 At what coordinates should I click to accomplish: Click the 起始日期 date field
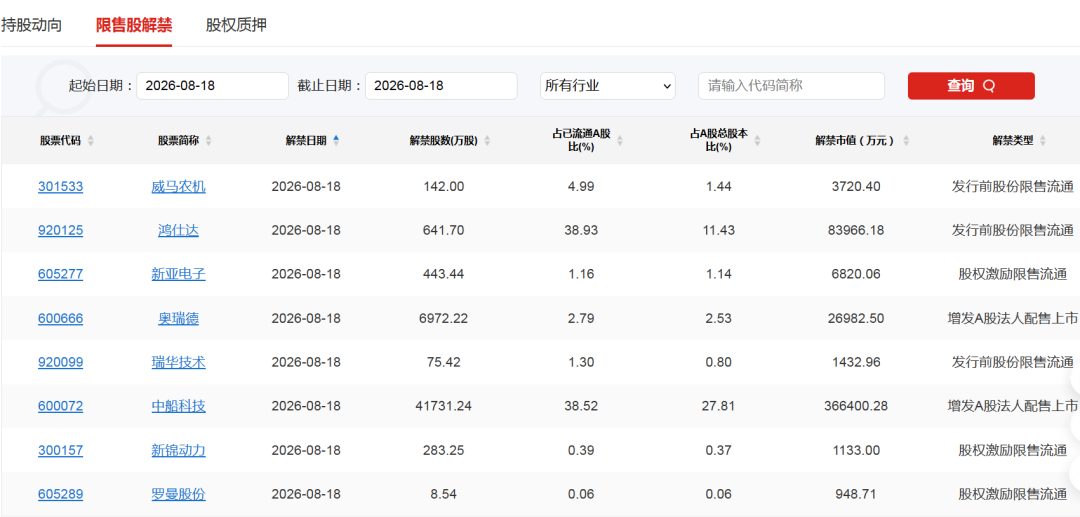point(212,86)
